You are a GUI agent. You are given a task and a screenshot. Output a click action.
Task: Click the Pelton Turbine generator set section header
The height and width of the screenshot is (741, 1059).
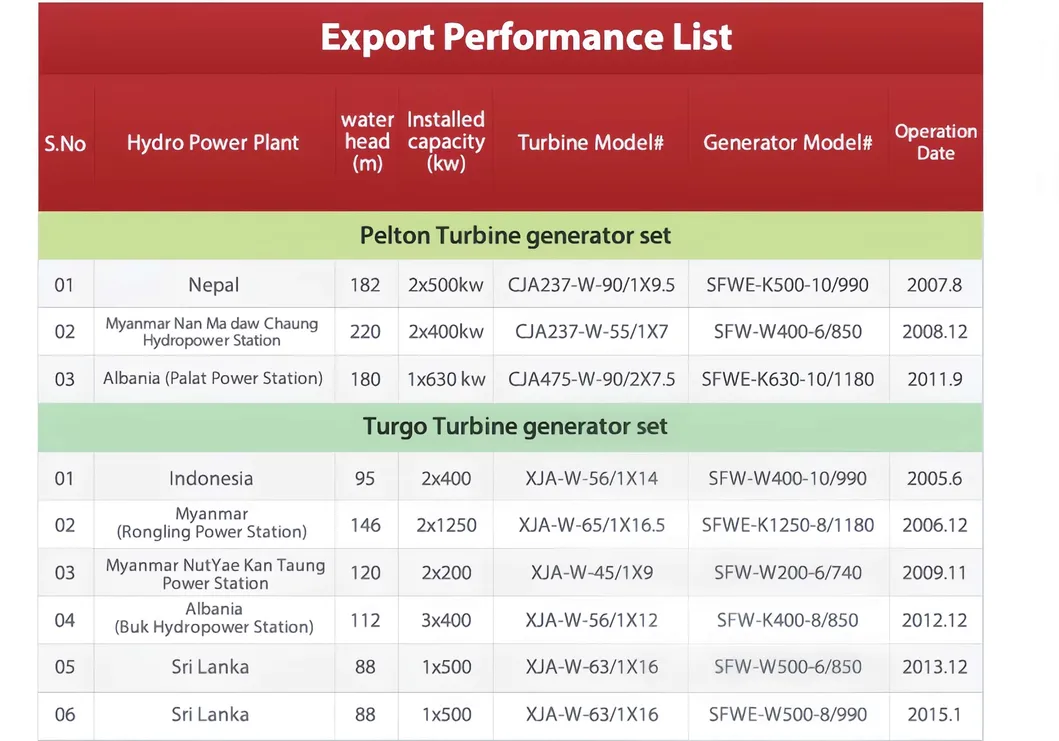click(x=515, y=235)
